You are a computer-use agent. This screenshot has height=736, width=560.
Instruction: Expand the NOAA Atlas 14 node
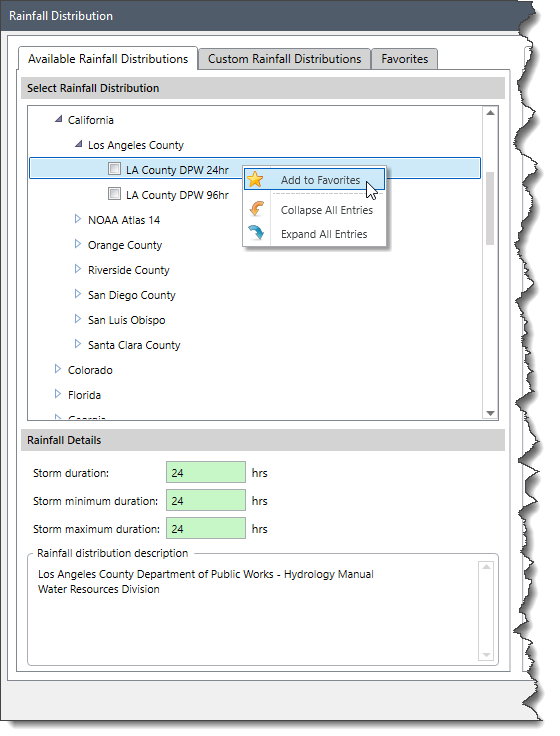click(78, 219)
